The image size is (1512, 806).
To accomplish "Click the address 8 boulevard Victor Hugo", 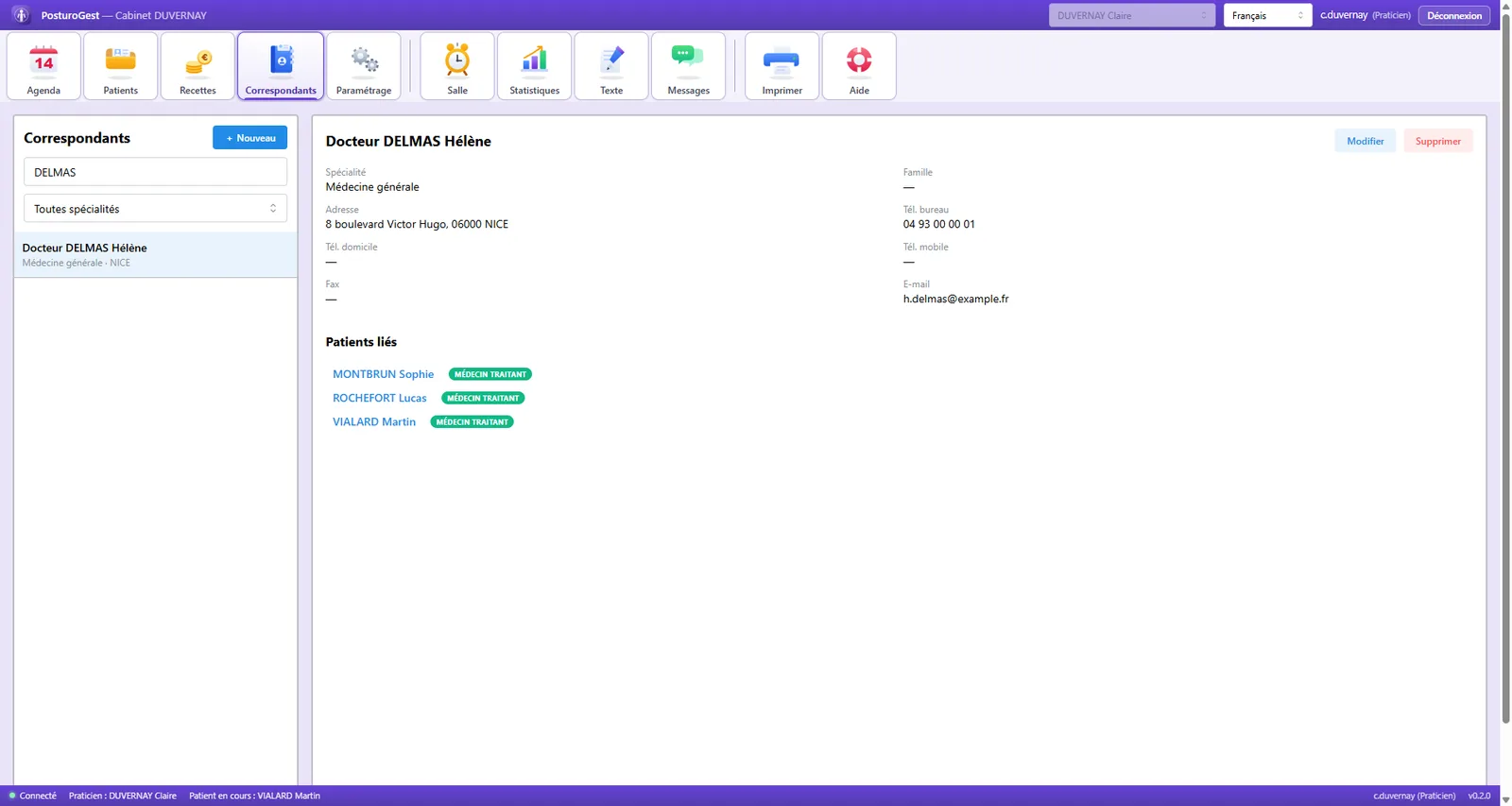I will click(x=417, y=224).
